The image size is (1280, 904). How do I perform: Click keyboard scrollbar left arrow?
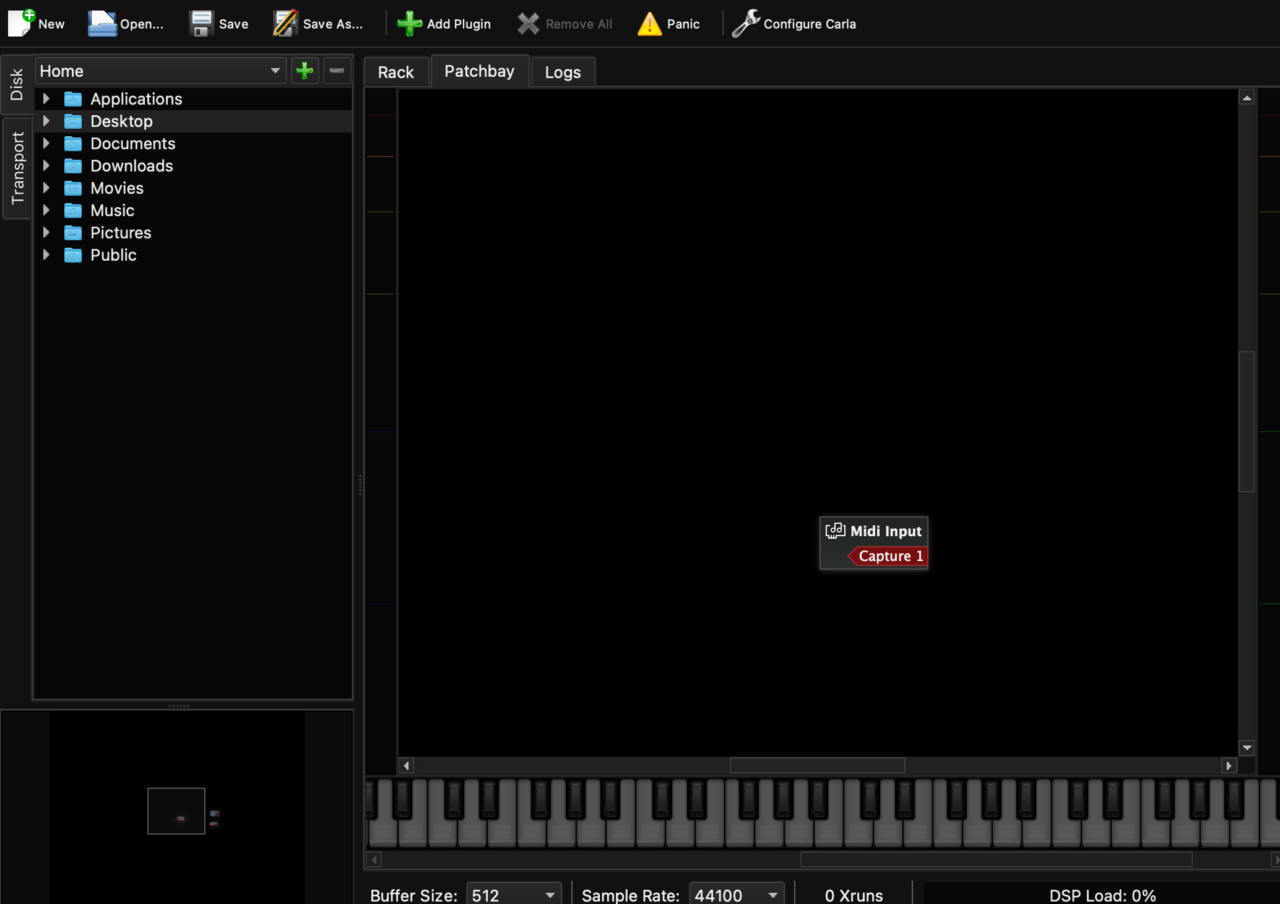375,860
